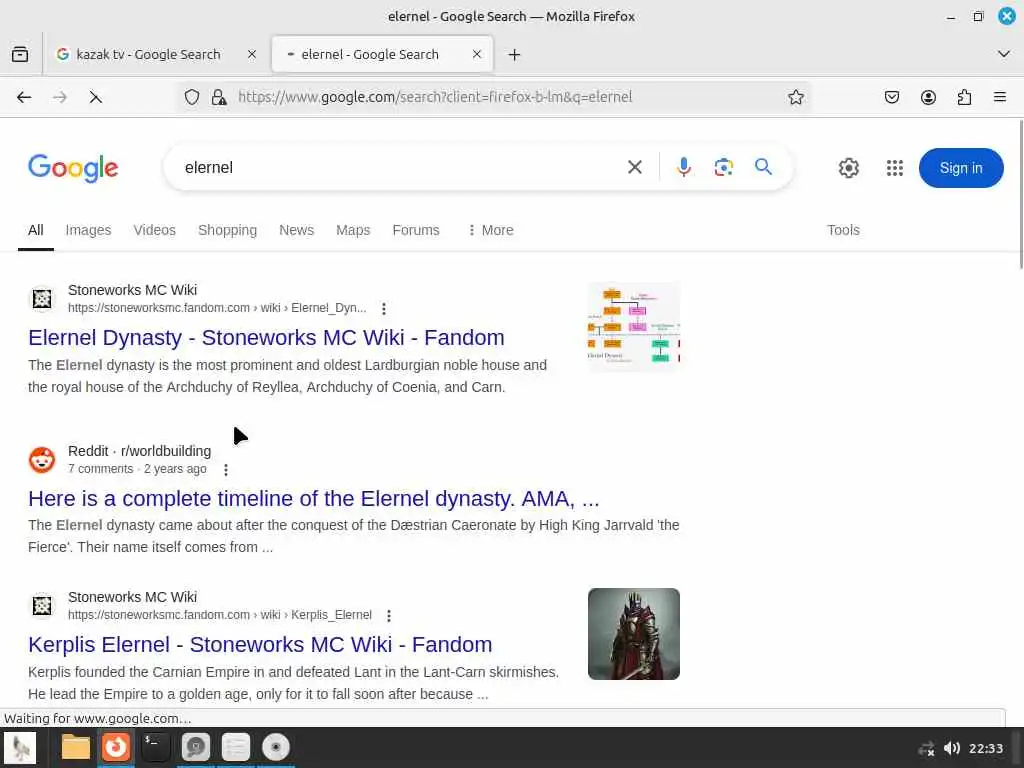Open Elernel Dynasty - Stoneworks MC Wiki link
1024x768 pixels.
coord(266,338)
